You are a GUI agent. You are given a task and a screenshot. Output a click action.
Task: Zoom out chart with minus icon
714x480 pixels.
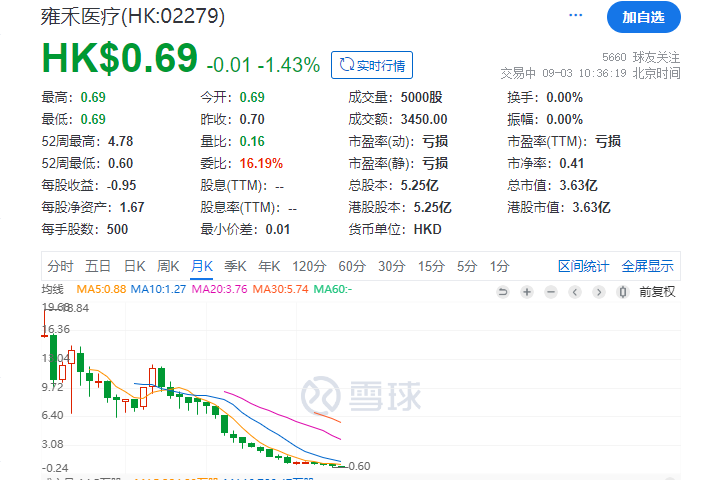551,292
